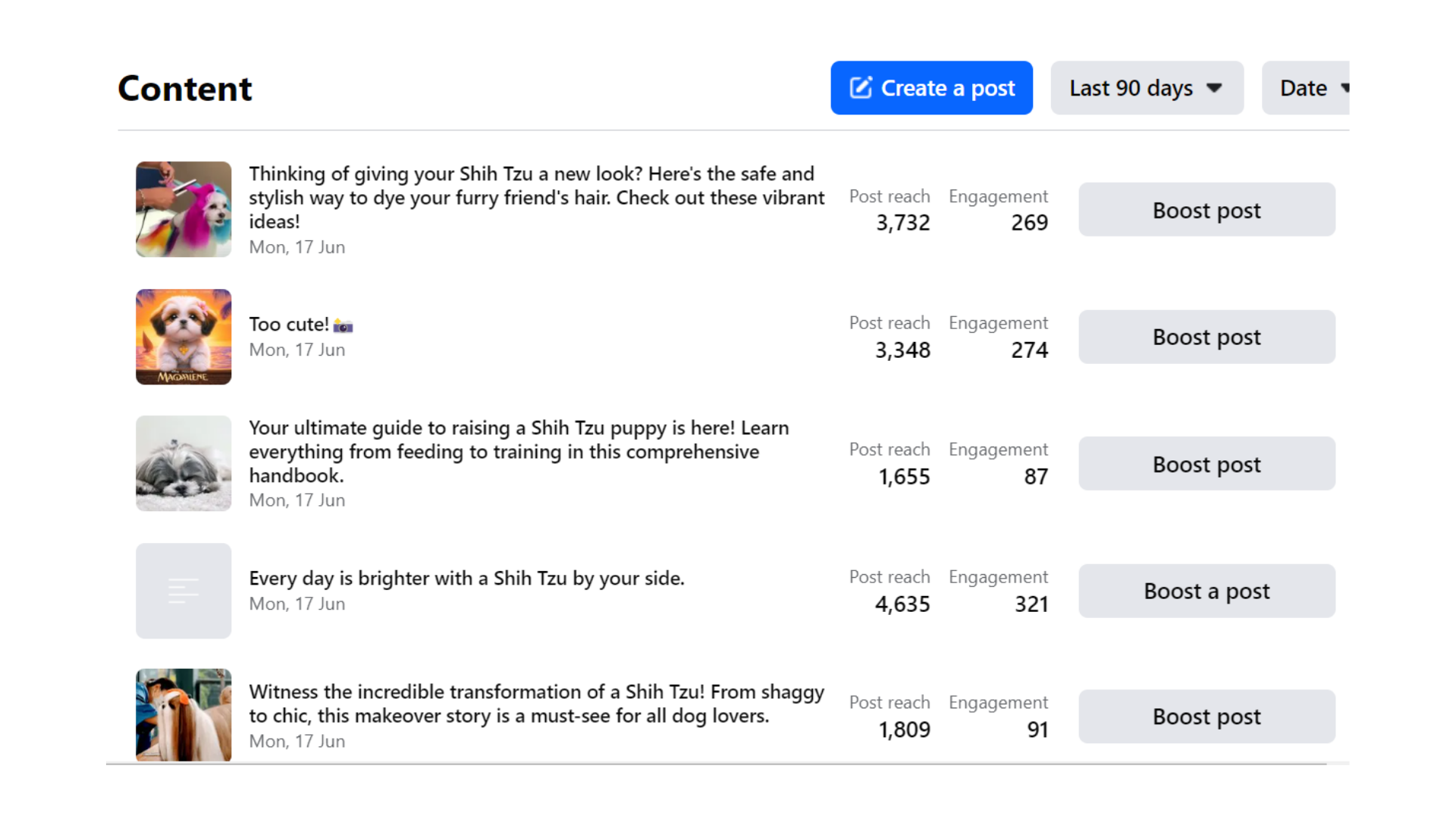This screenshot has height=819, width=1456.
Task: Click the Last 90 days arrow
Action: click(1214, 88)
